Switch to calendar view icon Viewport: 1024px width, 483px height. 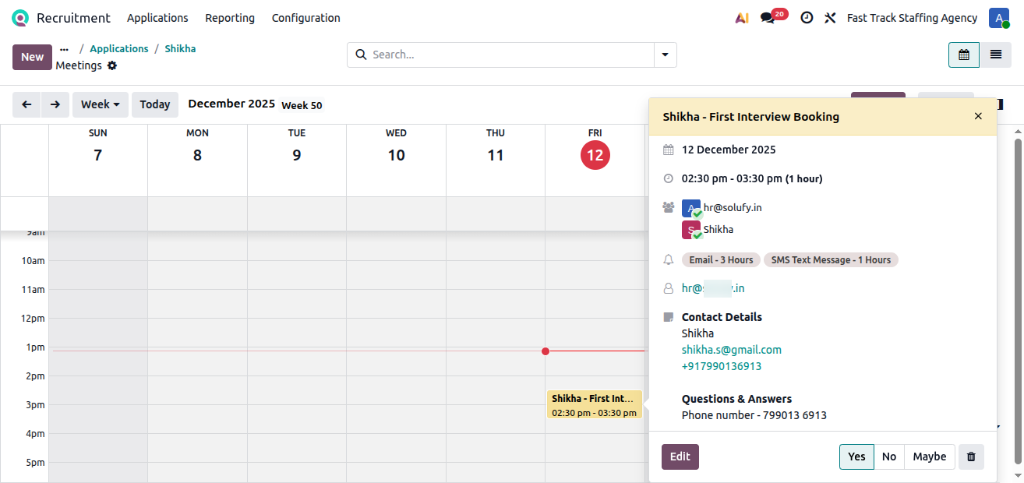click(964, 55)
